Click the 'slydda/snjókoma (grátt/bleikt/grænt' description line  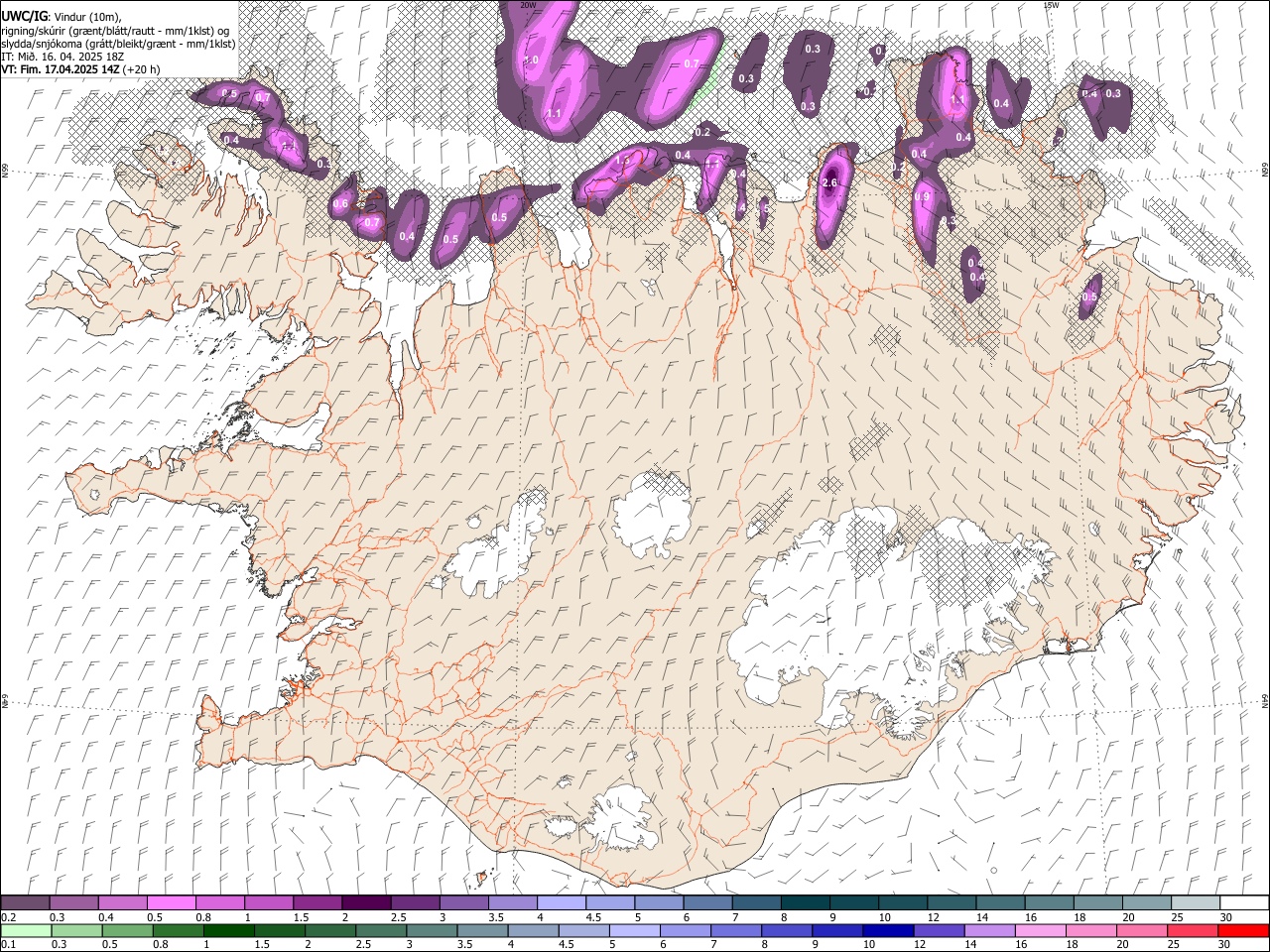pos(118,44)
